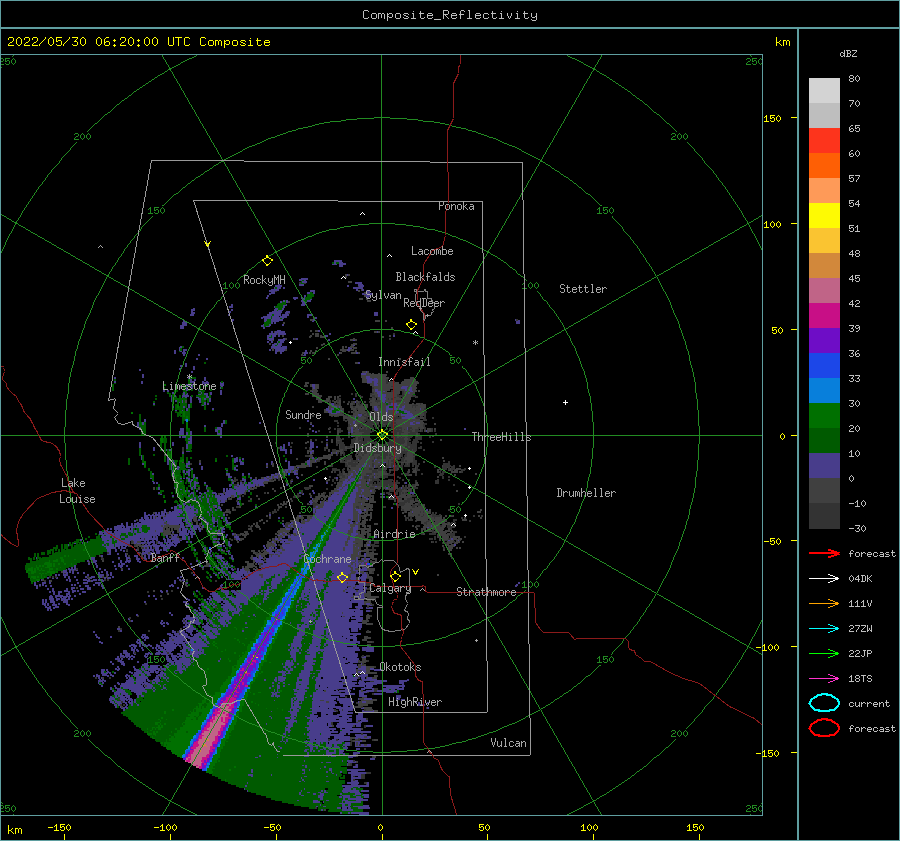Click the Banff label
Viewport: 900px width, 841px height.
165,558
